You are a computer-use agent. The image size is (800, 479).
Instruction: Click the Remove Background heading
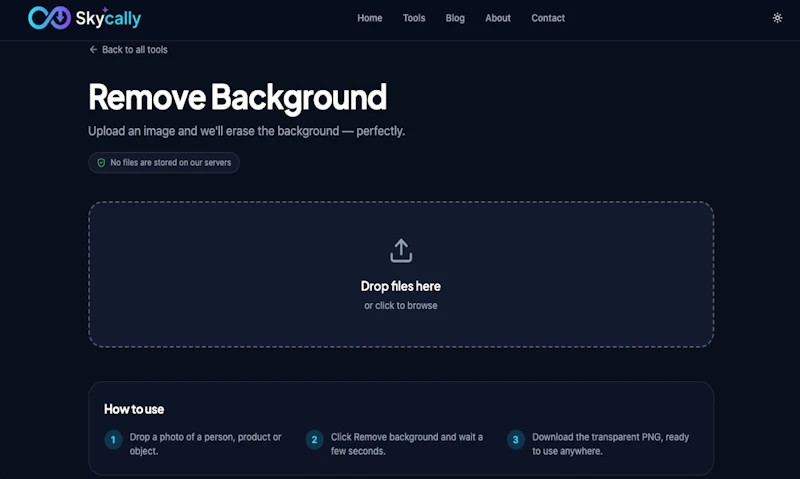(238, 97)
